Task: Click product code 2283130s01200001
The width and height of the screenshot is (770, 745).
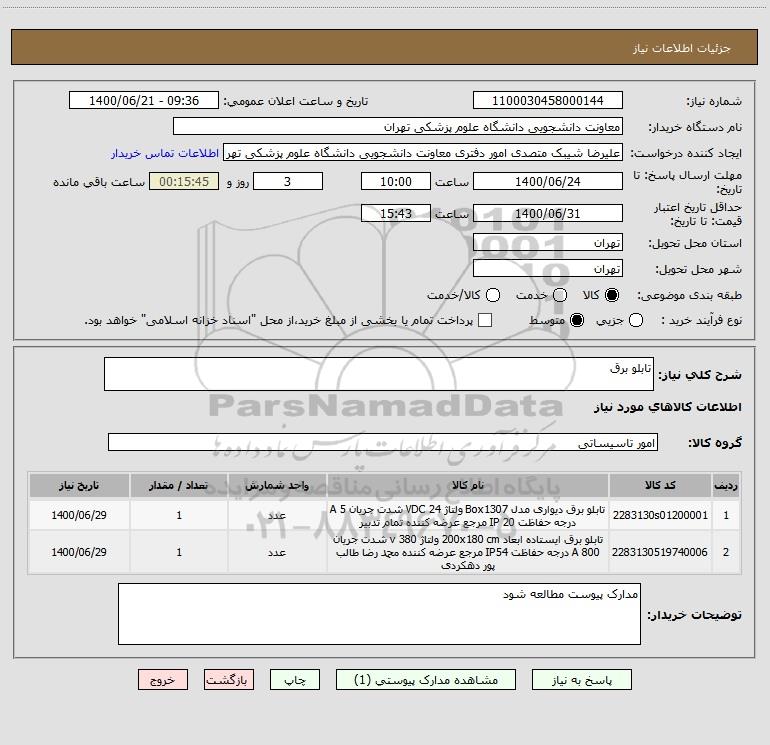Action: coord(660,515)
